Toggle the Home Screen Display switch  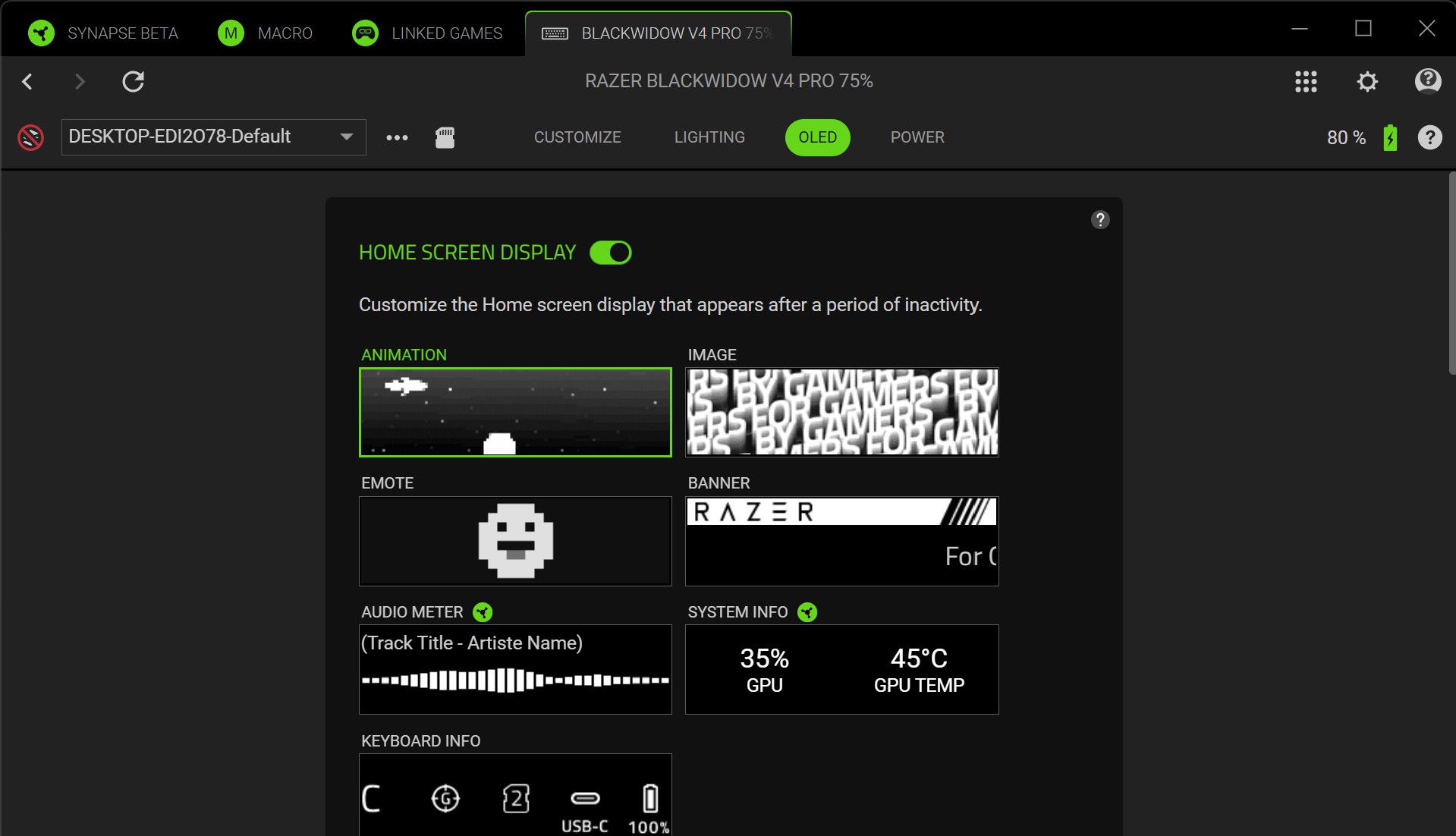tap(611, 253)
